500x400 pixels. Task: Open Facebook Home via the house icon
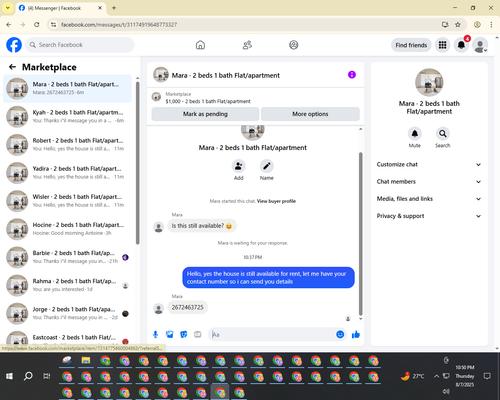[200, 45]
